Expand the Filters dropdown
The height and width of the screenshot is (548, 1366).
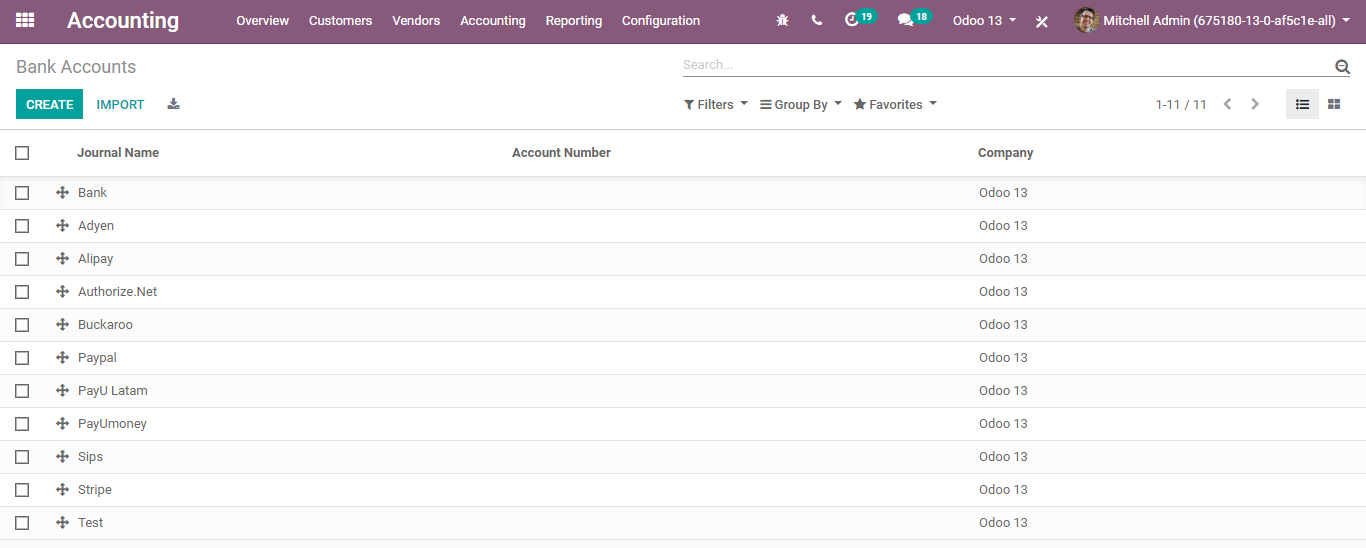click(716, 104)
